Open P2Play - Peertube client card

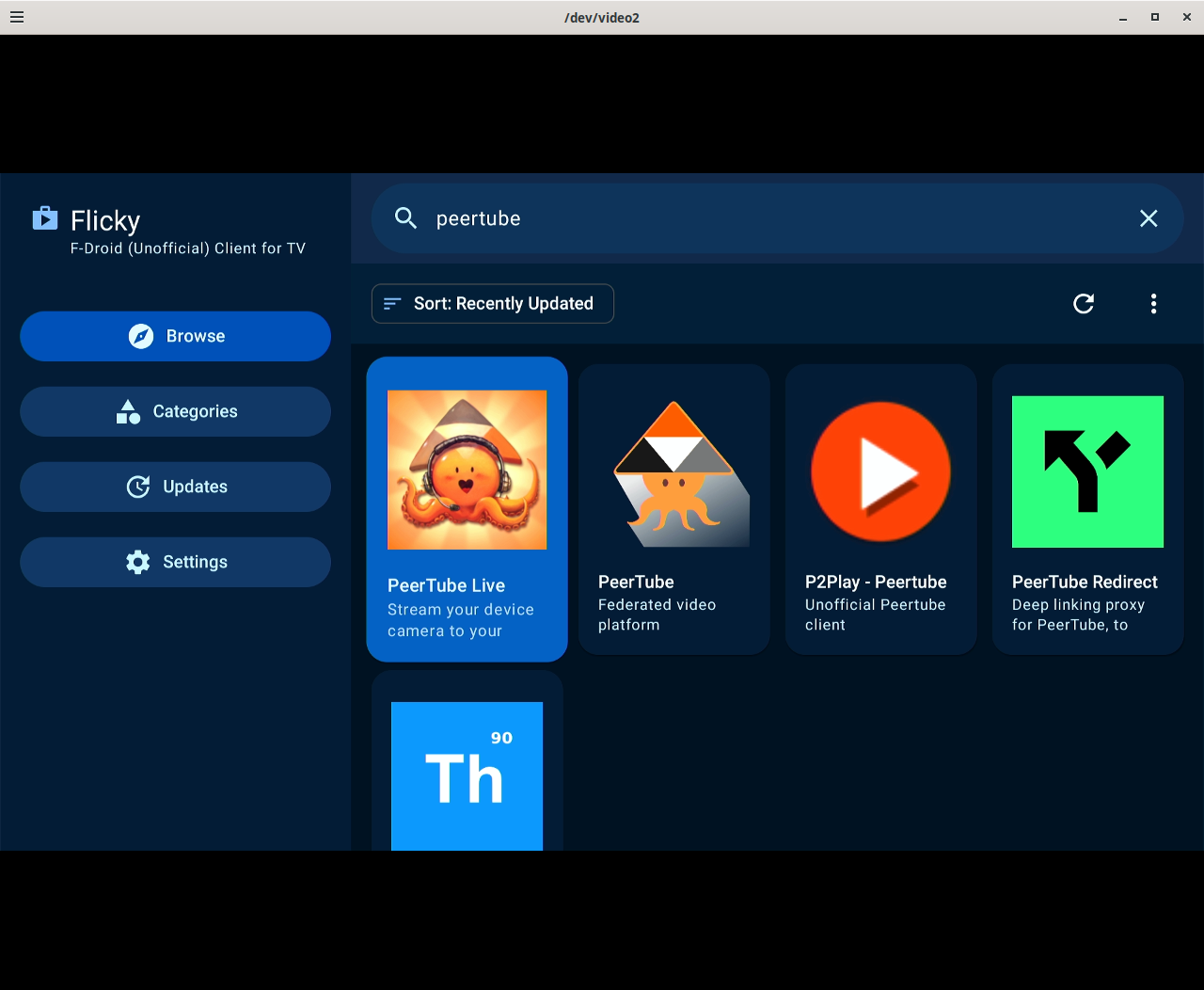pyautogui.click(x=880, y=508)
